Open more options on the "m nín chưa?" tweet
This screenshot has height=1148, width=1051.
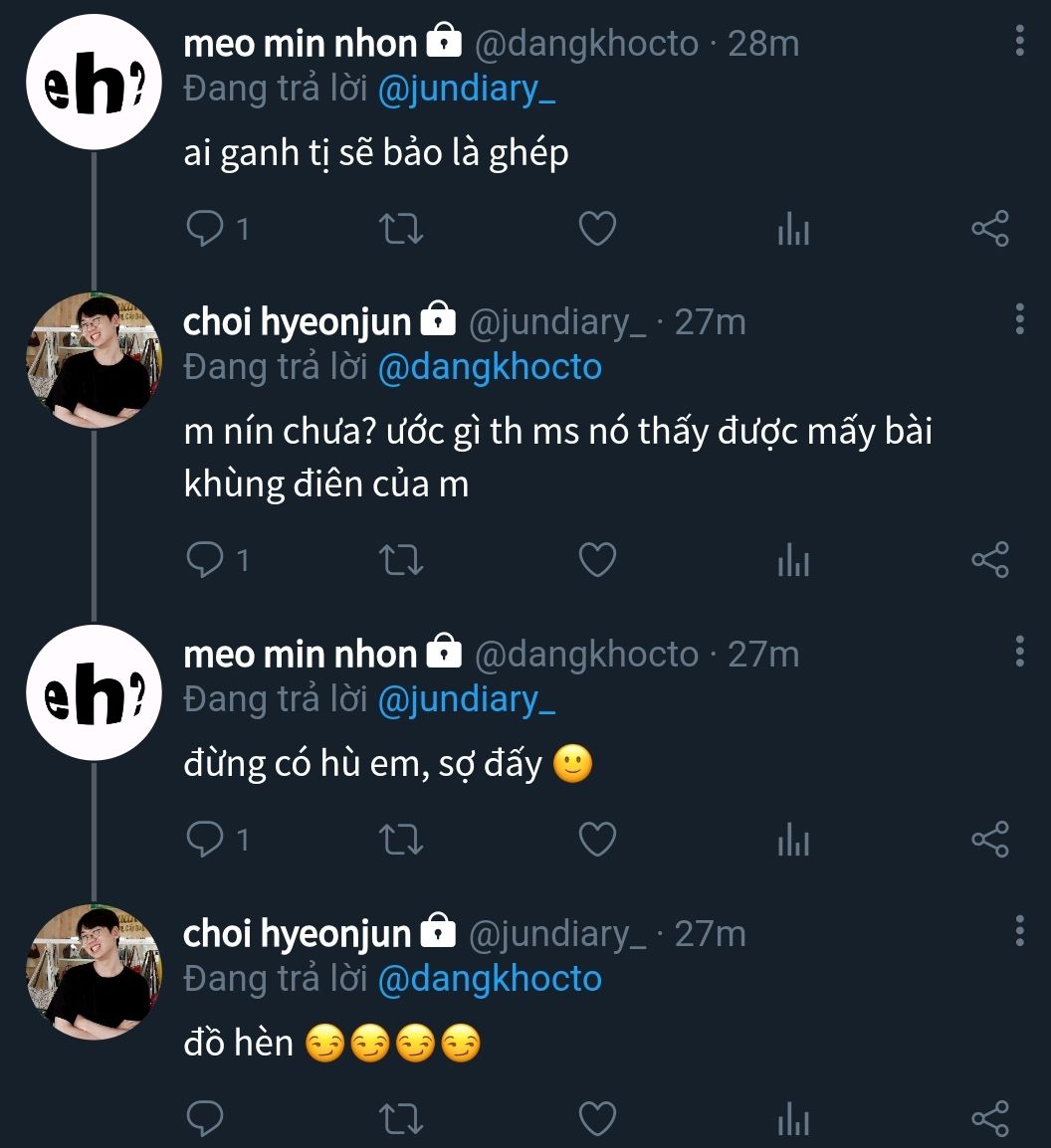point(1019,319)
